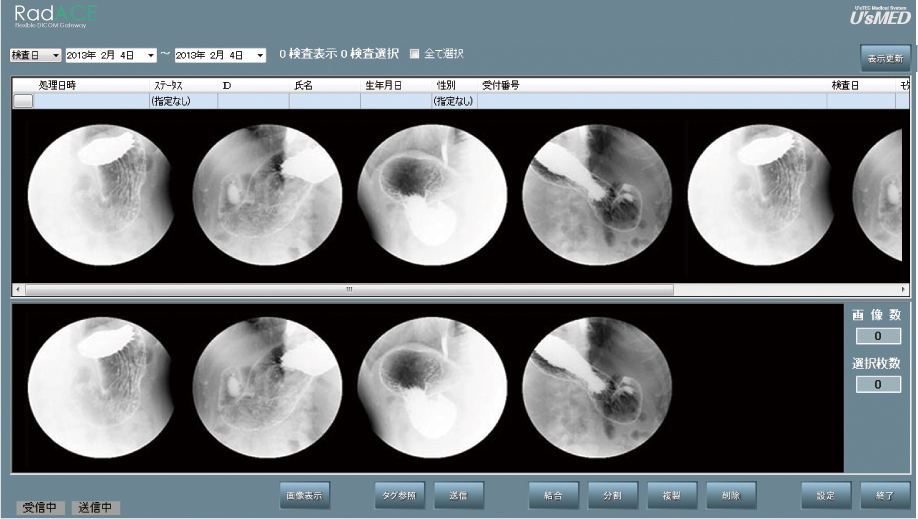
Task: Click the 性別 filter cell showing (指定なし)
Action: pyautogui.click(x=453, y=101)
